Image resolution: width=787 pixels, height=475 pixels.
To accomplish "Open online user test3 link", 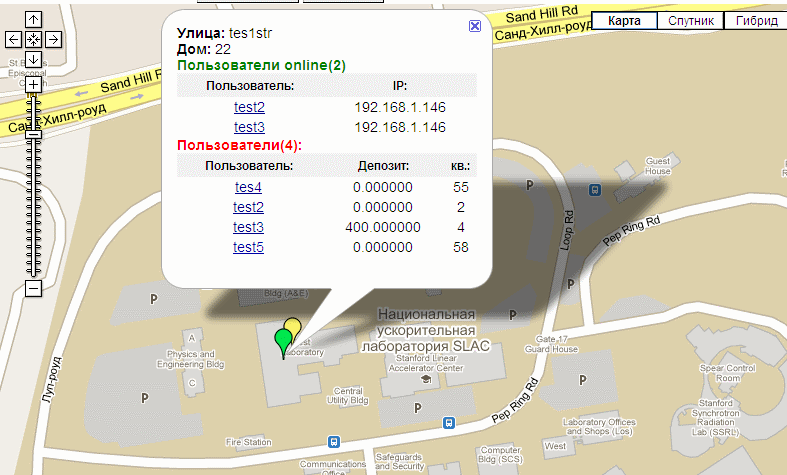I will pyautogui.click(x=249, y=127).
